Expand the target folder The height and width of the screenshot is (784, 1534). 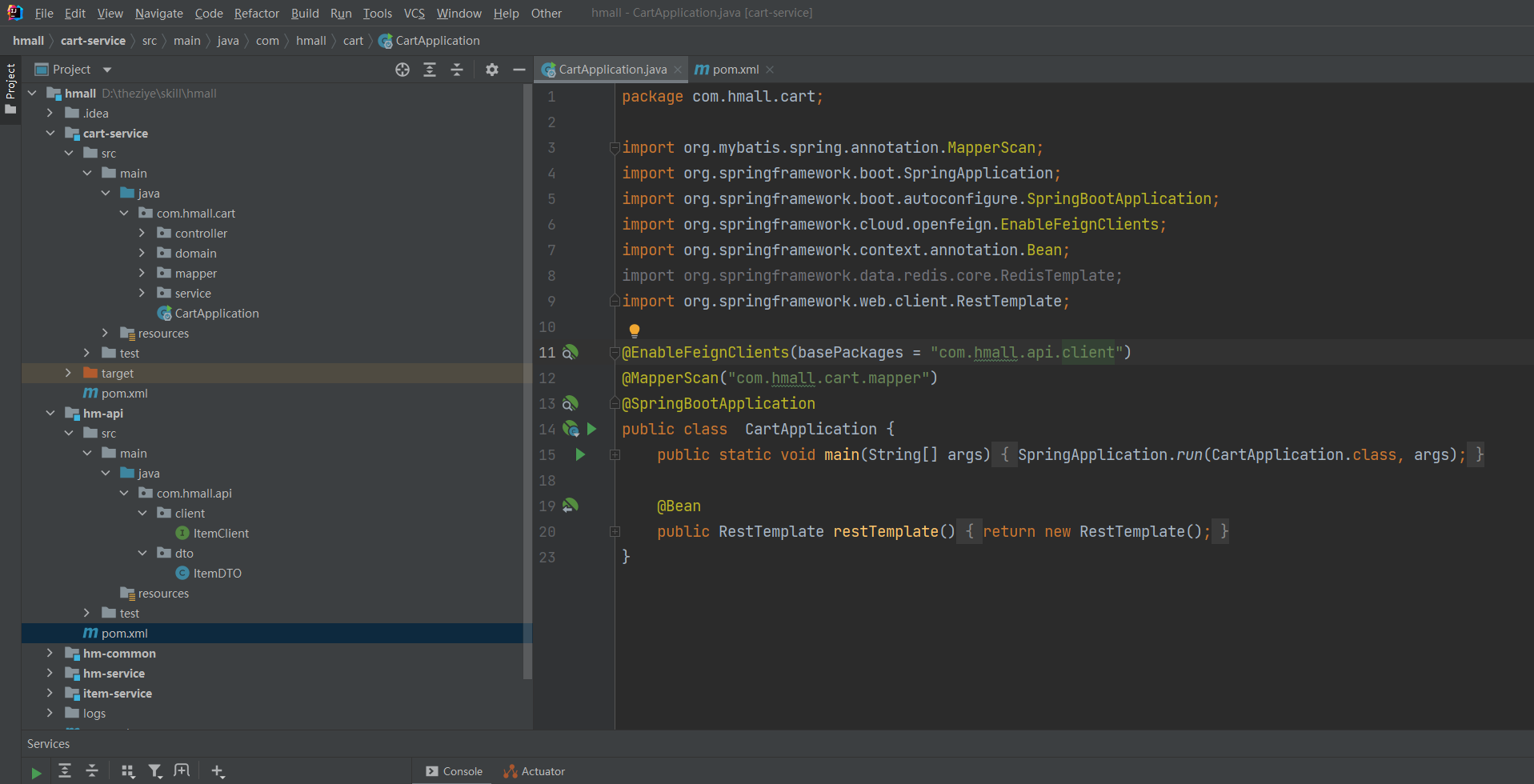69,374
